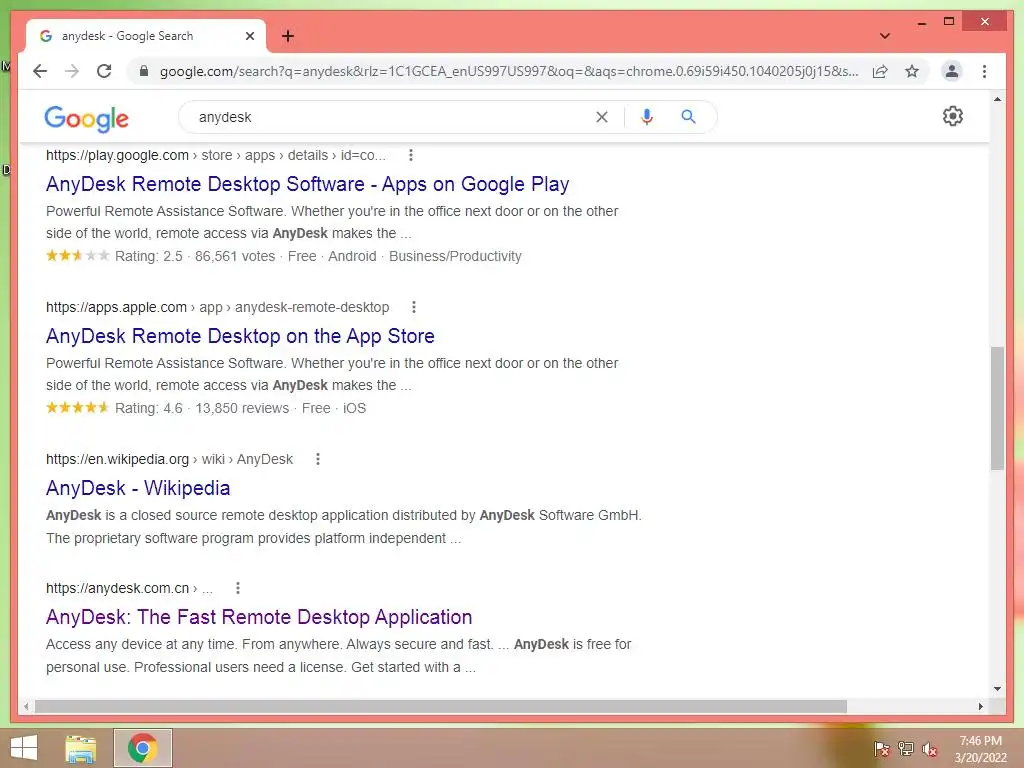Screen dimensions: 1024x768
Task: View site security lock info
Action: (144, 71)
